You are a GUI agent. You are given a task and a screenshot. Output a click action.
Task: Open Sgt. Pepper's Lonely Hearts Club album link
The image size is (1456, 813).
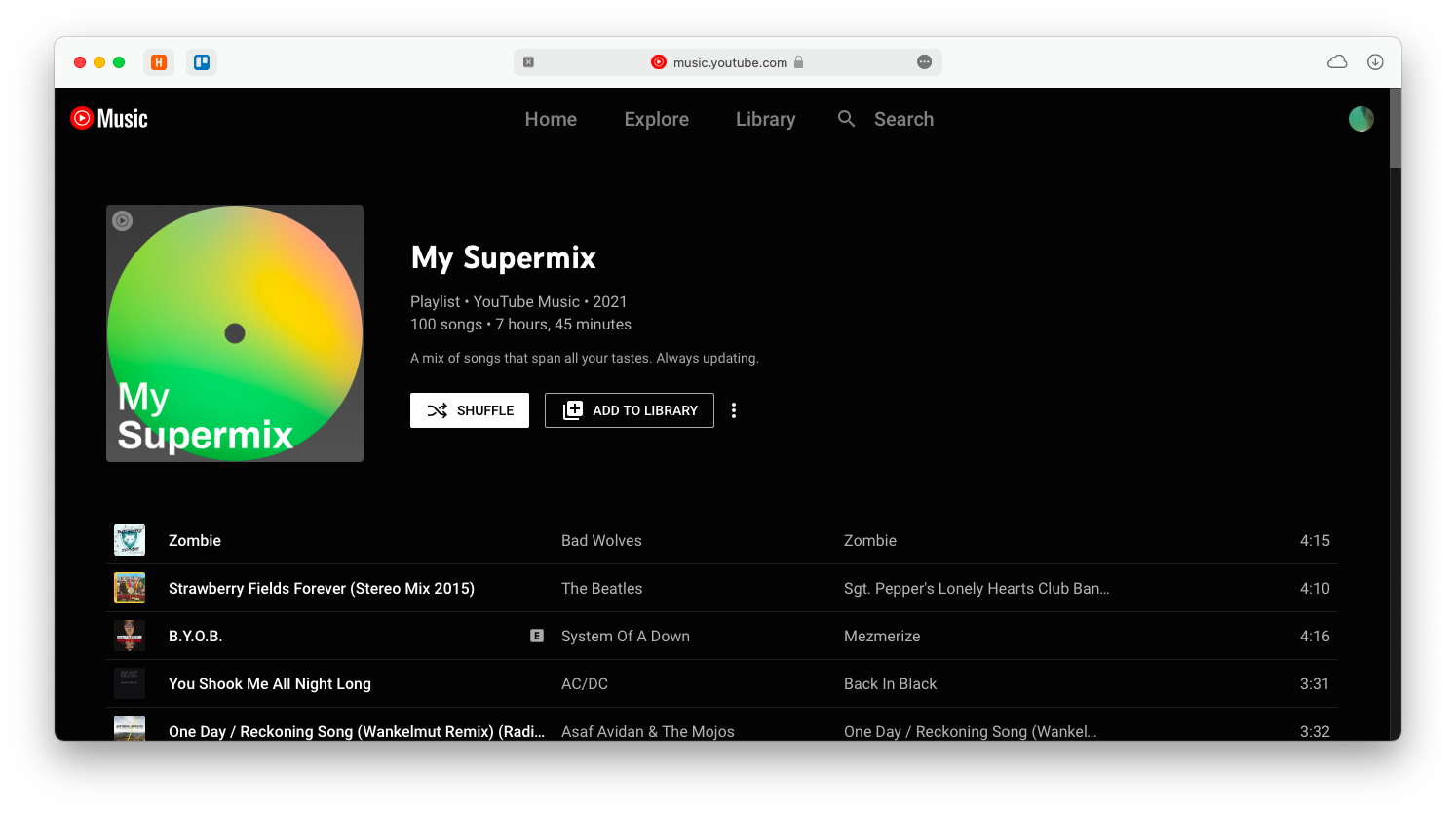[977, 588]
